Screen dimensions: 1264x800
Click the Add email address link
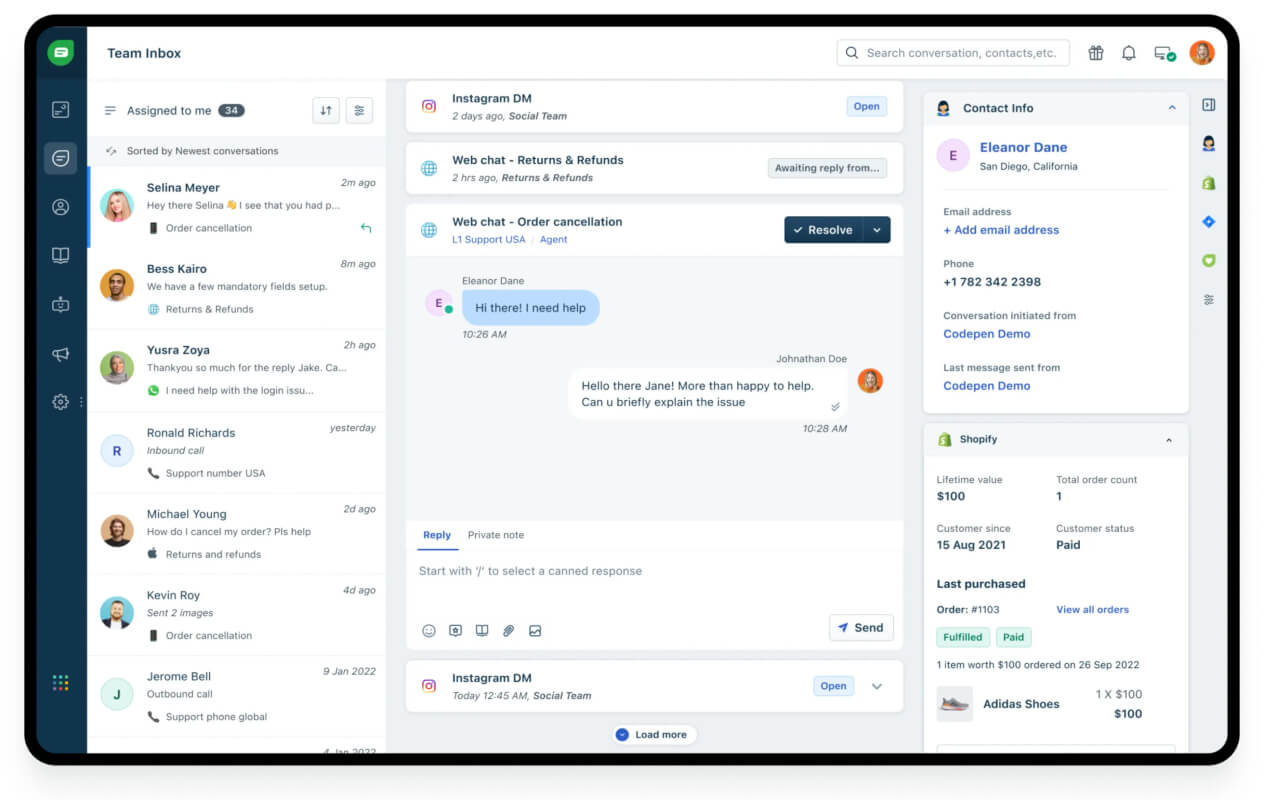[1001, 230]
